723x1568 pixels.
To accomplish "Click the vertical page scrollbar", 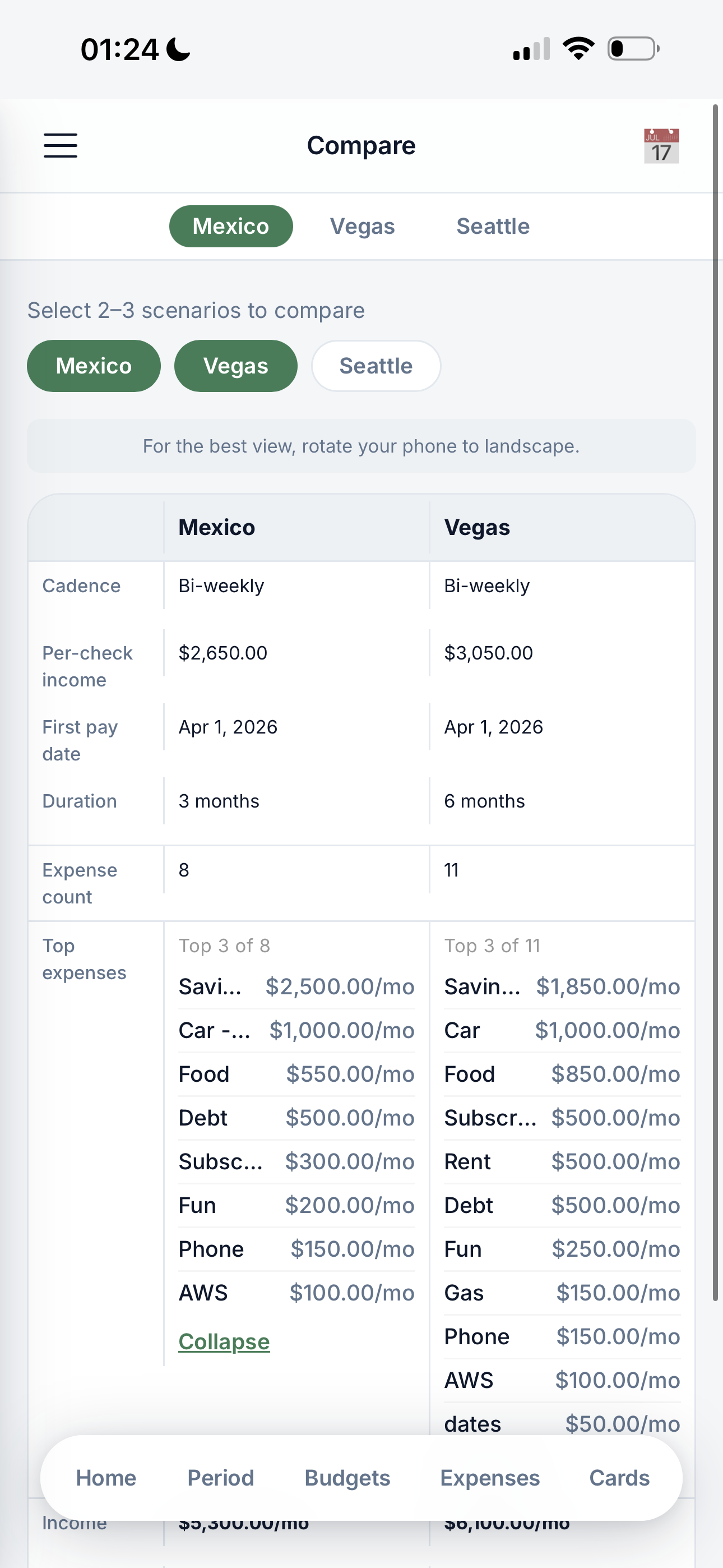I will [716, 700].
